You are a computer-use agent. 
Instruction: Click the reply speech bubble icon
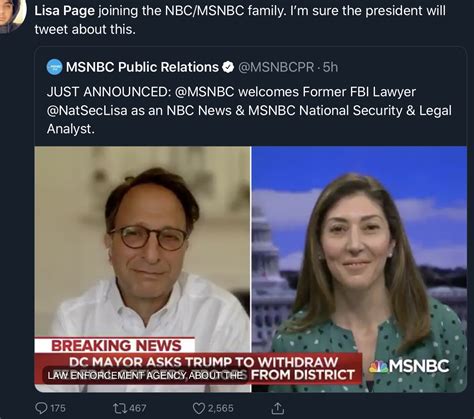(41, 408)
